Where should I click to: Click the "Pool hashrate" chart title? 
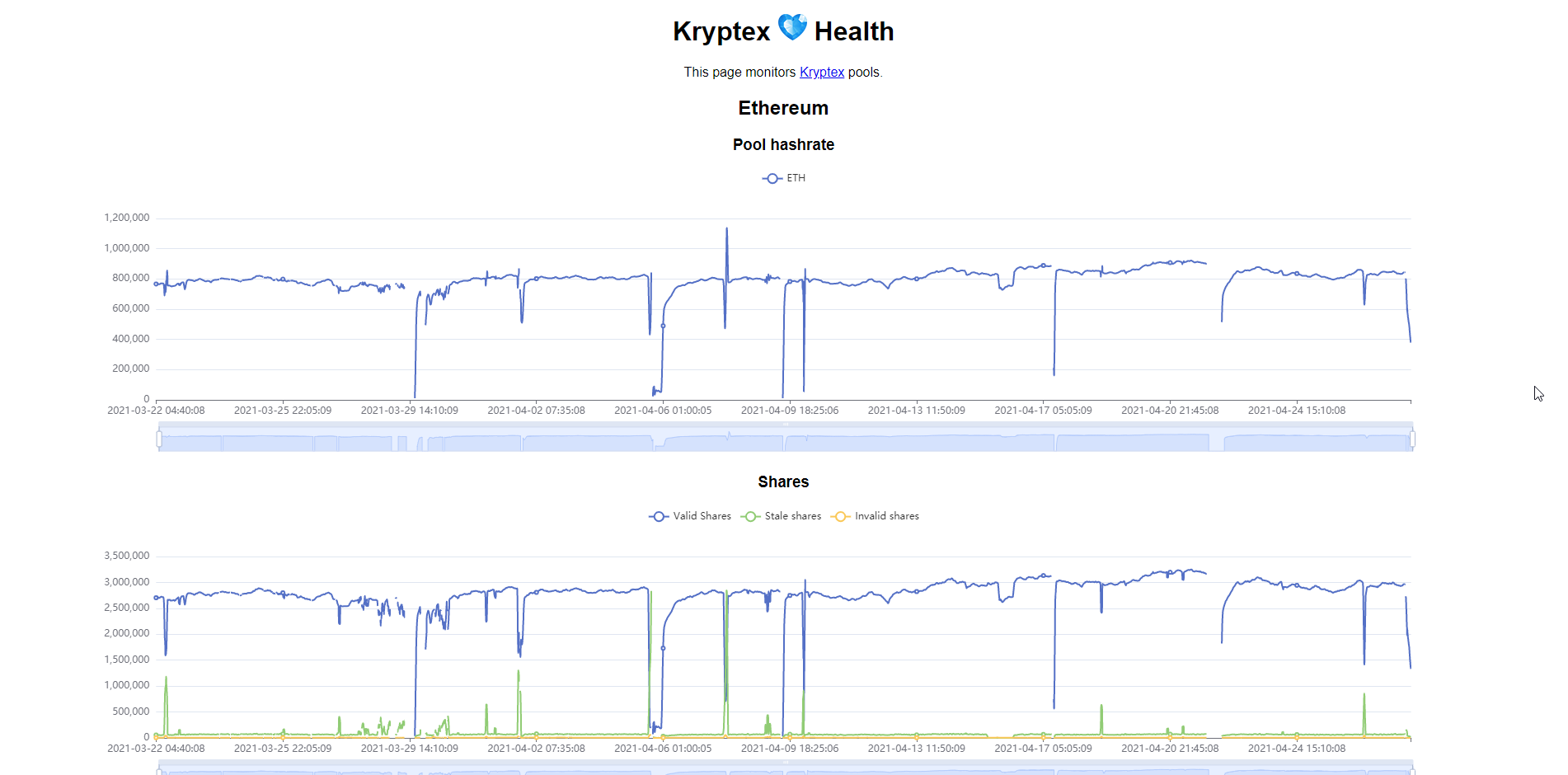[783, 145]
